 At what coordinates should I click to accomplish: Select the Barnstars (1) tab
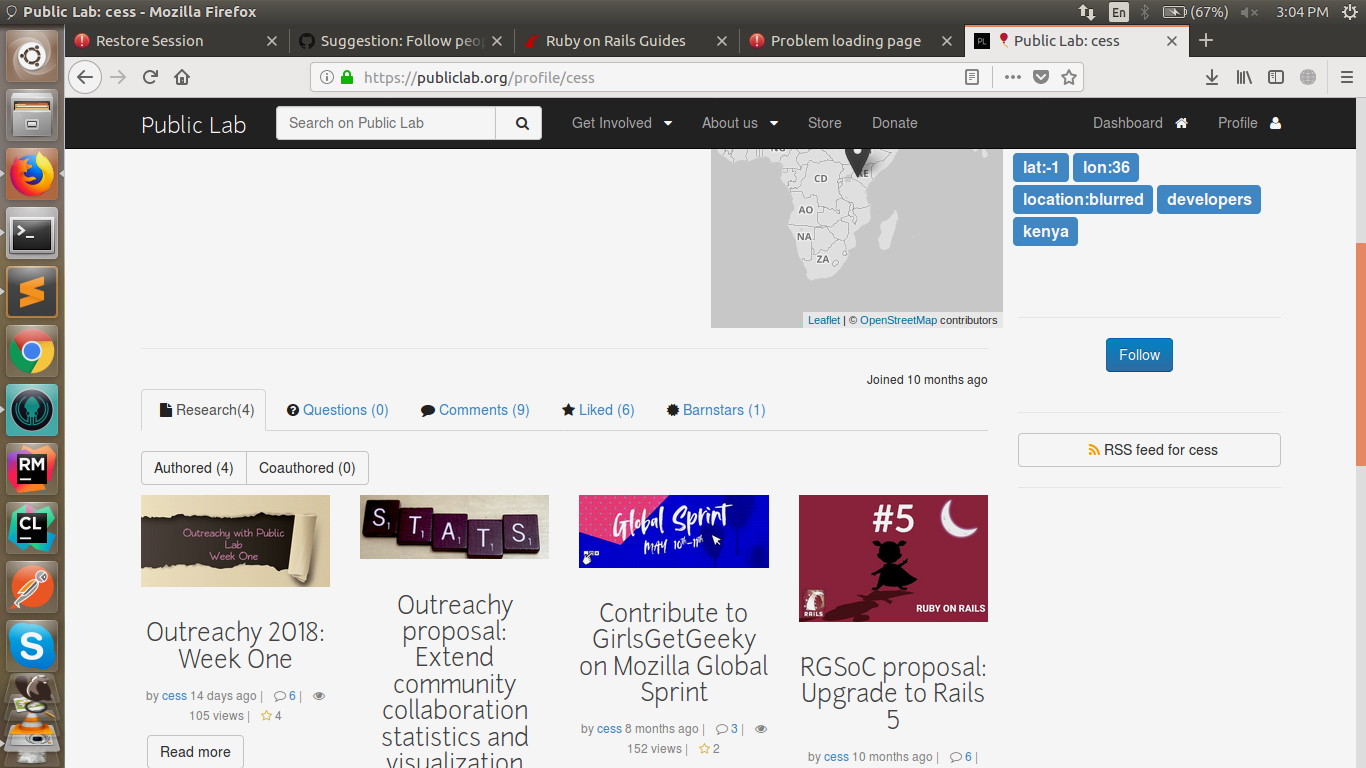(716, 410)
